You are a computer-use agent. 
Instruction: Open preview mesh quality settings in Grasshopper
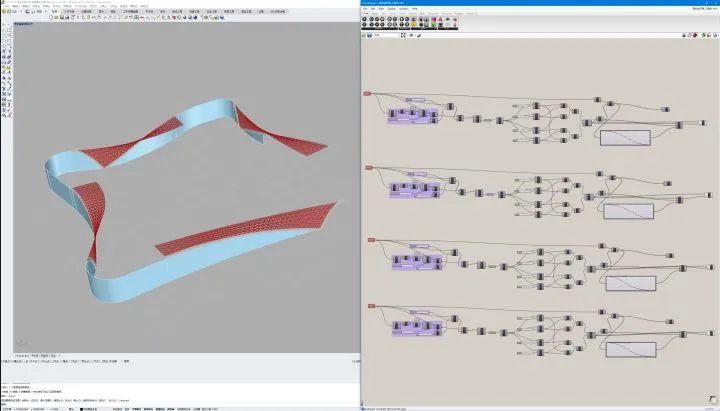(x=715, y=35)
